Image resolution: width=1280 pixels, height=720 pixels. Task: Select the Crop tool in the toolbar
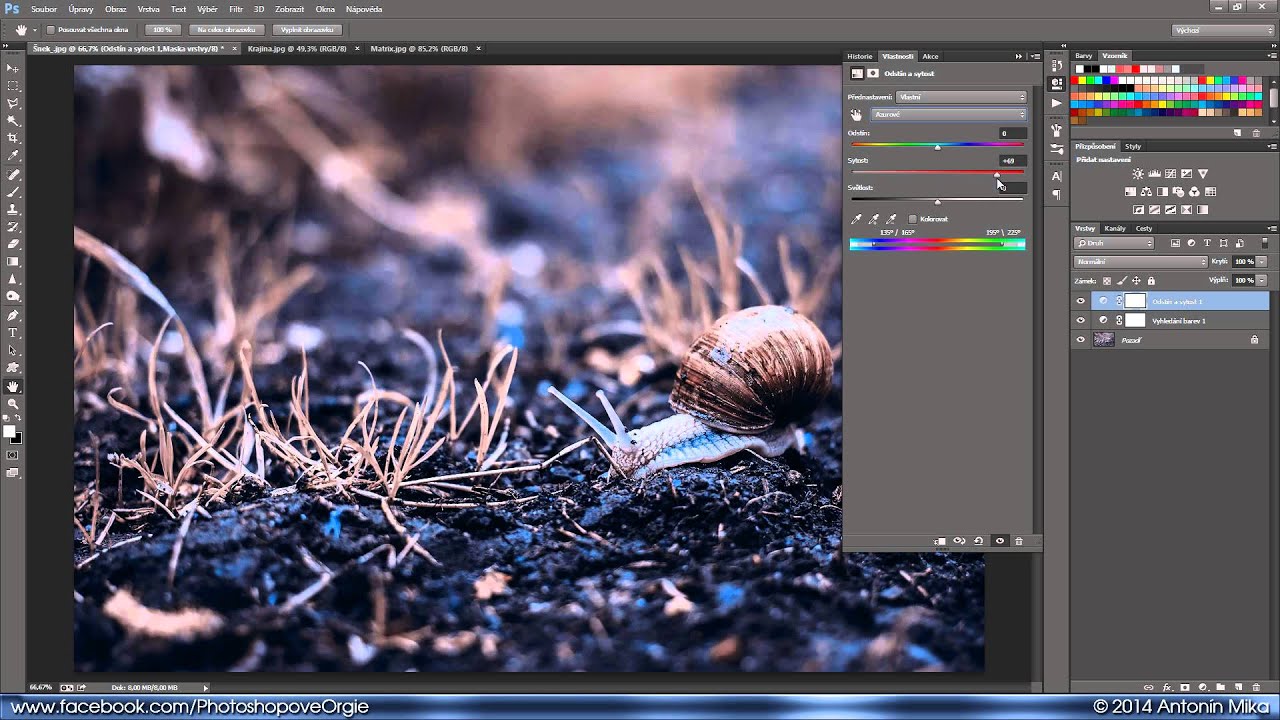(13, 138)
